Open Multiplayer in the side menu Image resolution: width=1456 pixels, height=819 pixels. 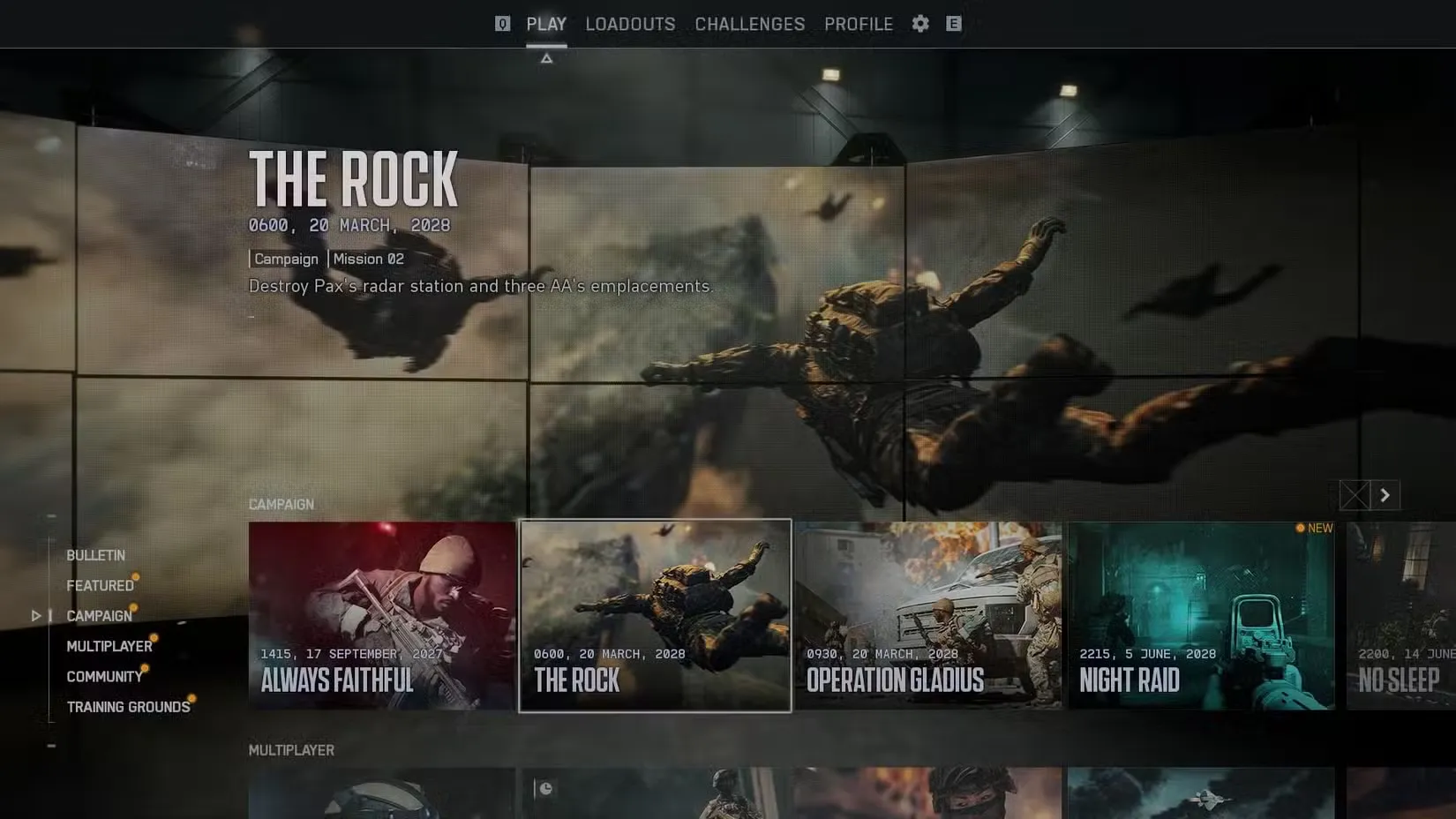pos(109,646)
